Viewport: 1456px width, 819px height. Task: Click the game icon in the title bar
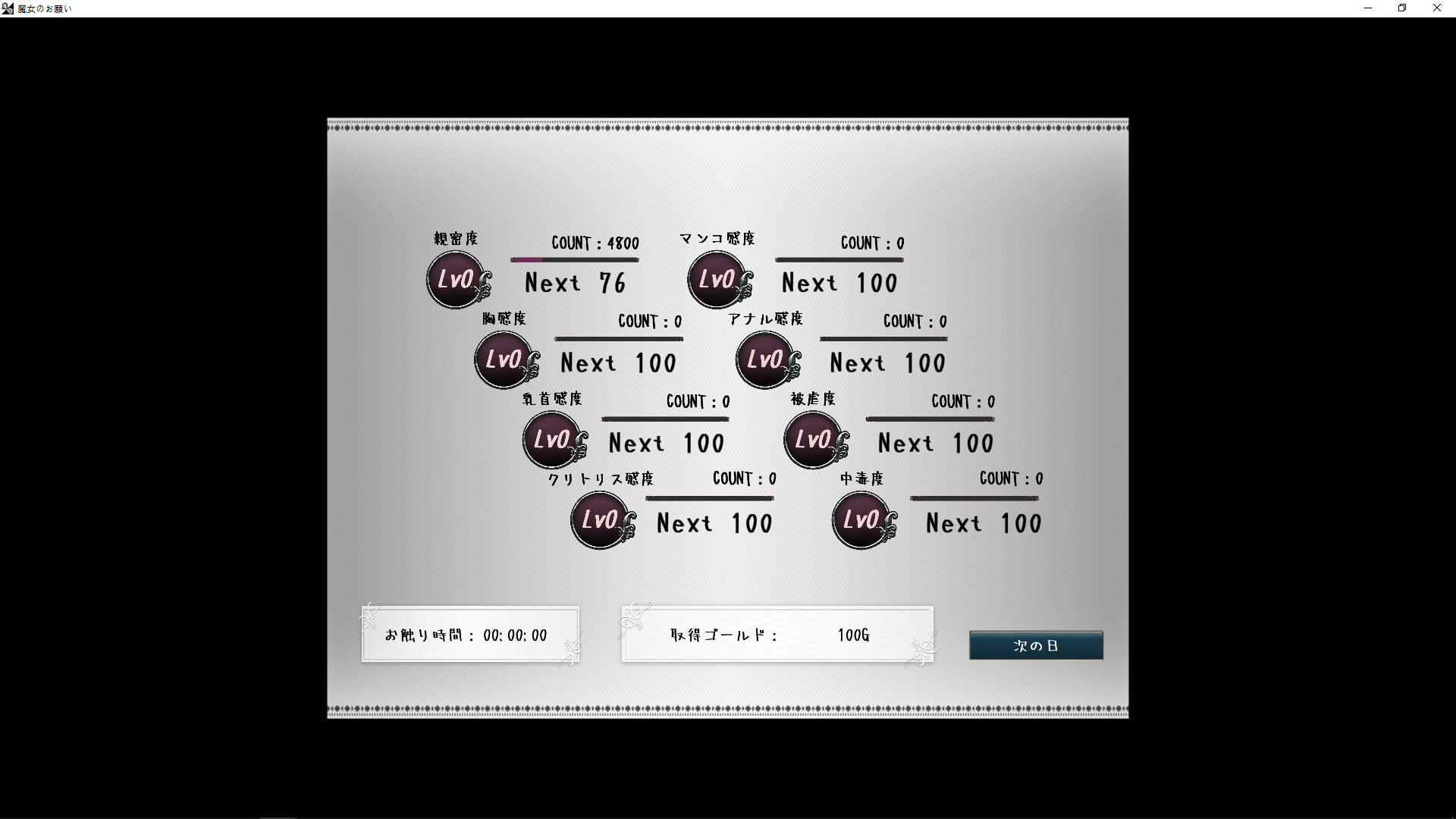(8, 8)
